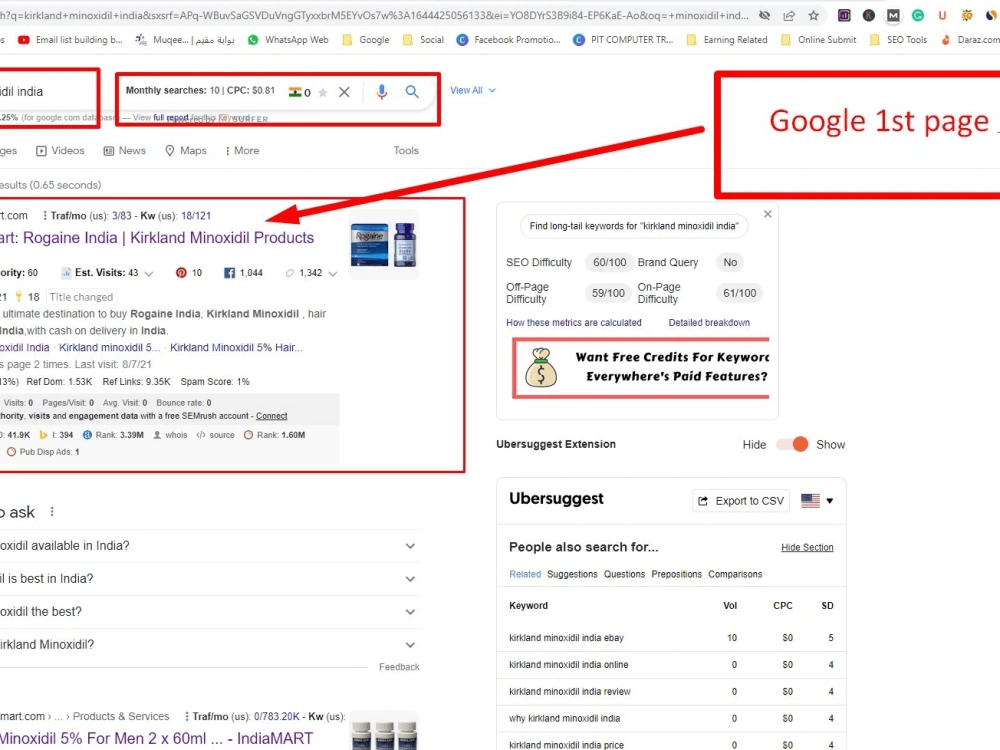This screenshot has width=1000, height=750.
Task: Open the SEO Tools bookmark folder
Action: pos(898,40)
